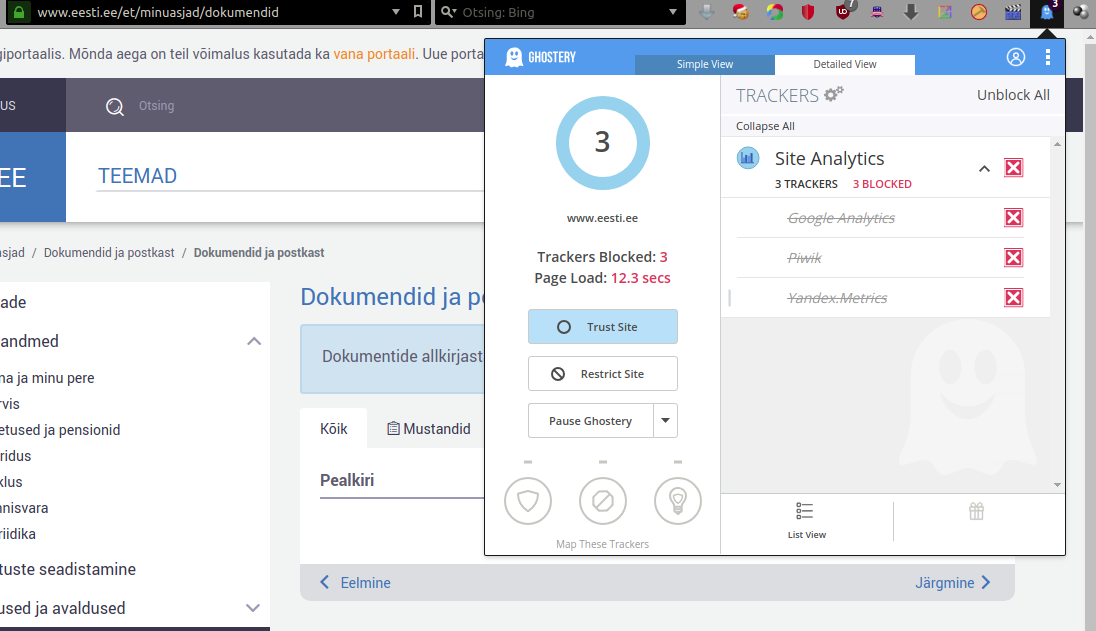Switch to Ghostery Simple View tab
This screenshot has width=1096, height=631.
(705, 64)
